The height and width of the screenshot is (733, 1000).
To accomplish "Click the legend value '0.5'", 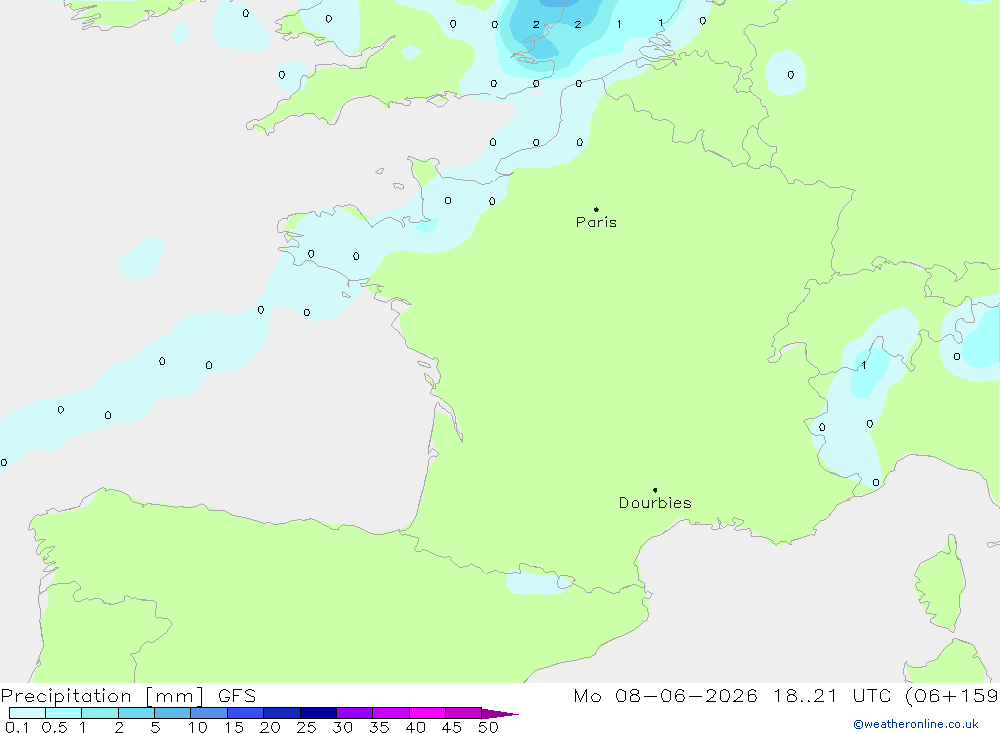I will pyautogui.click(x=54, y=727).
